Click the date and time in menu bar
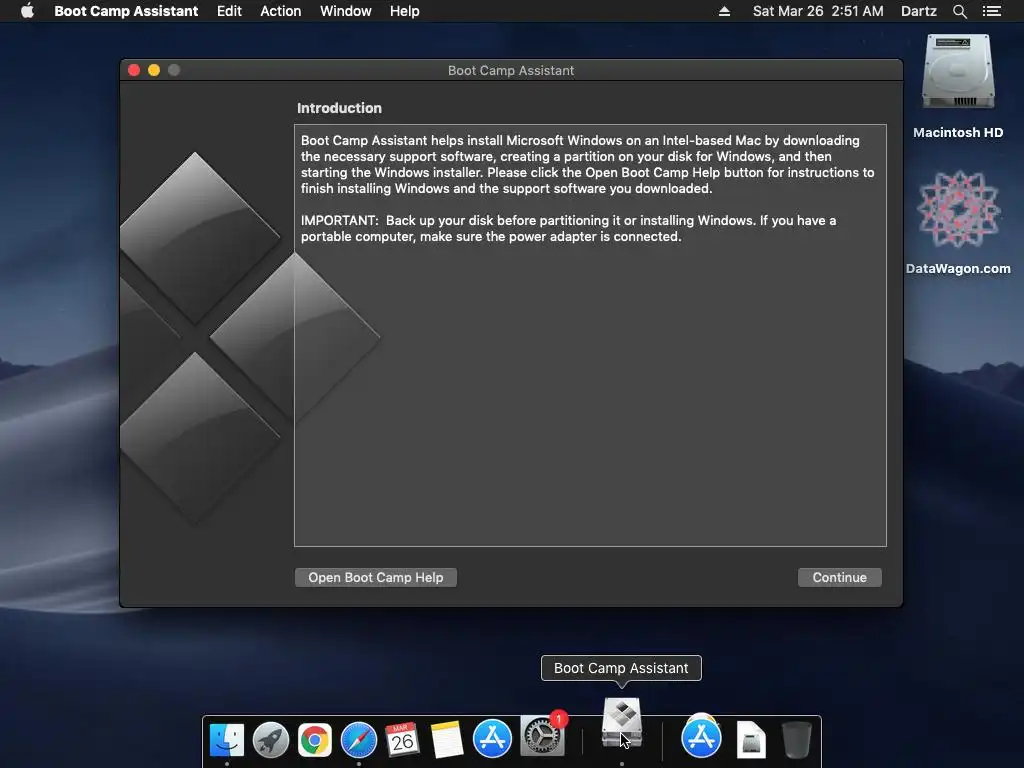 point(818,11)
